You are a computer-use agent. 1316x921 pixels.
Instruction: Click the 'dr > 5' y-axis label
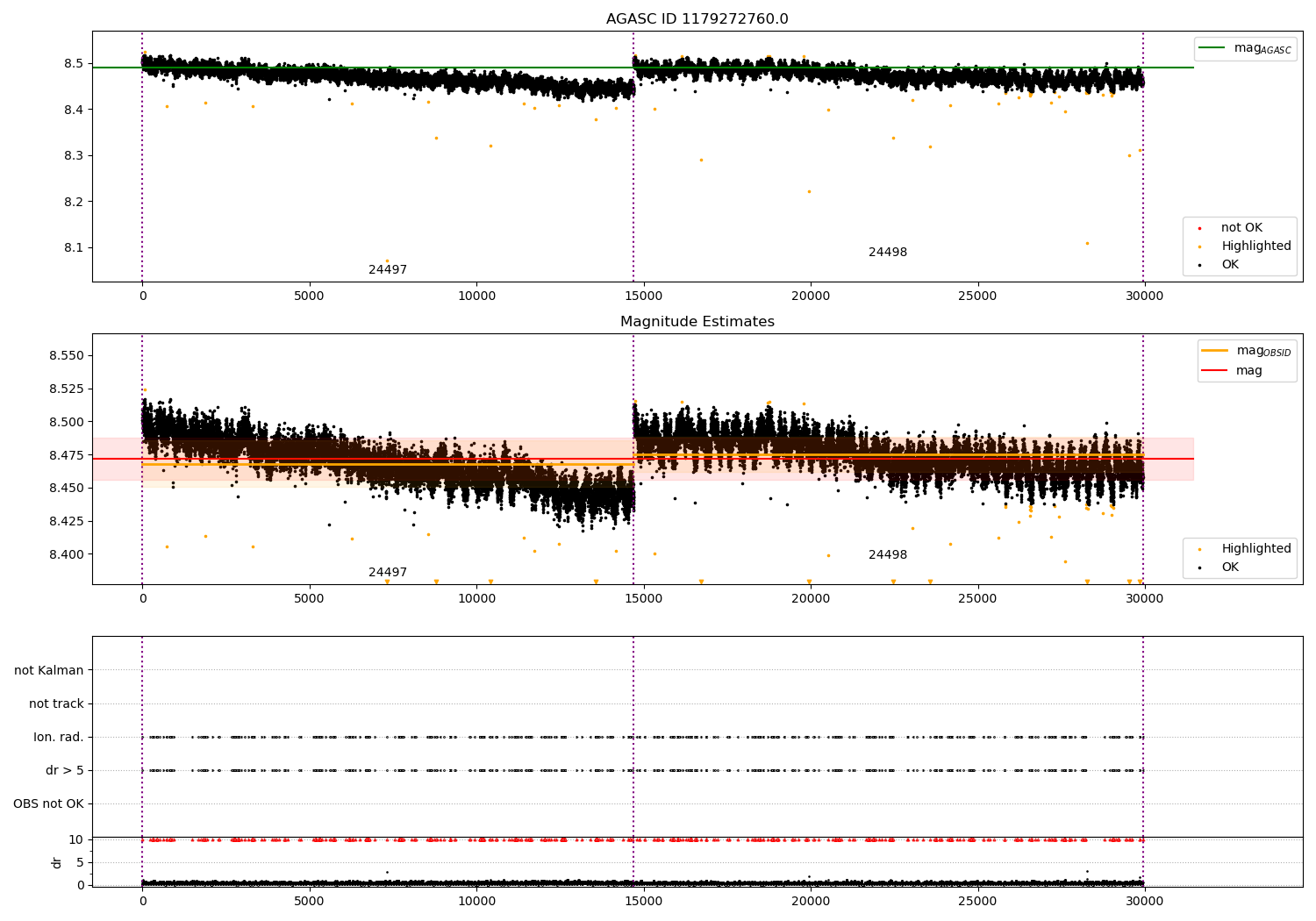tap(65, 771)
